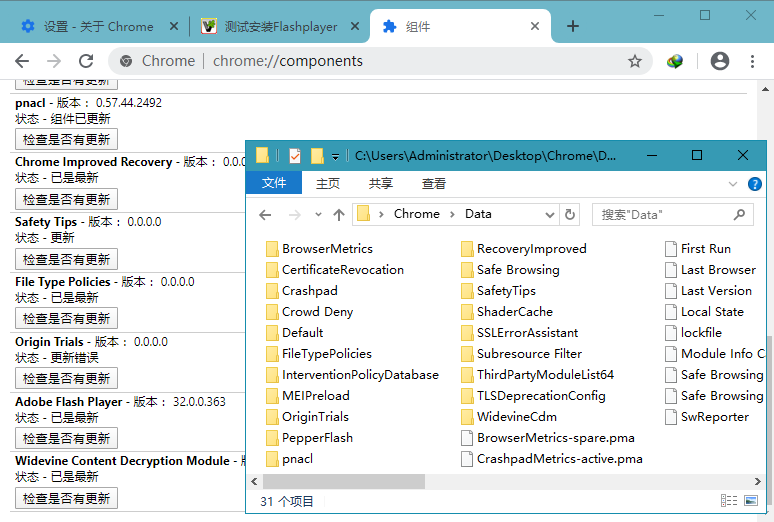Screen dimensions: 774x522
Task: Click the Properties icon in the Explorer title bar
Action: click(x=295, y=156)
